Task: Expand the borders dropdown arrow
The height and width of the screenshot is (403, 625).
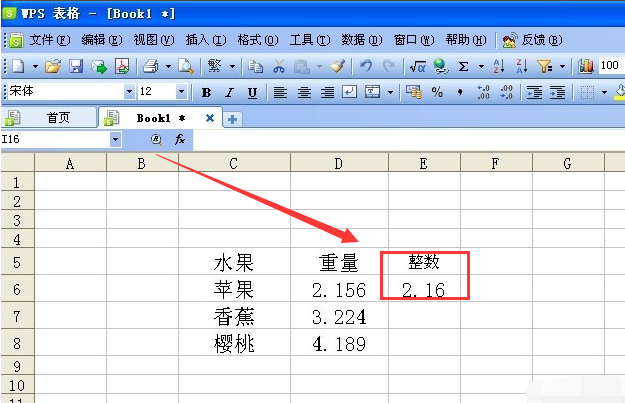Action: (x=604, y=92)
